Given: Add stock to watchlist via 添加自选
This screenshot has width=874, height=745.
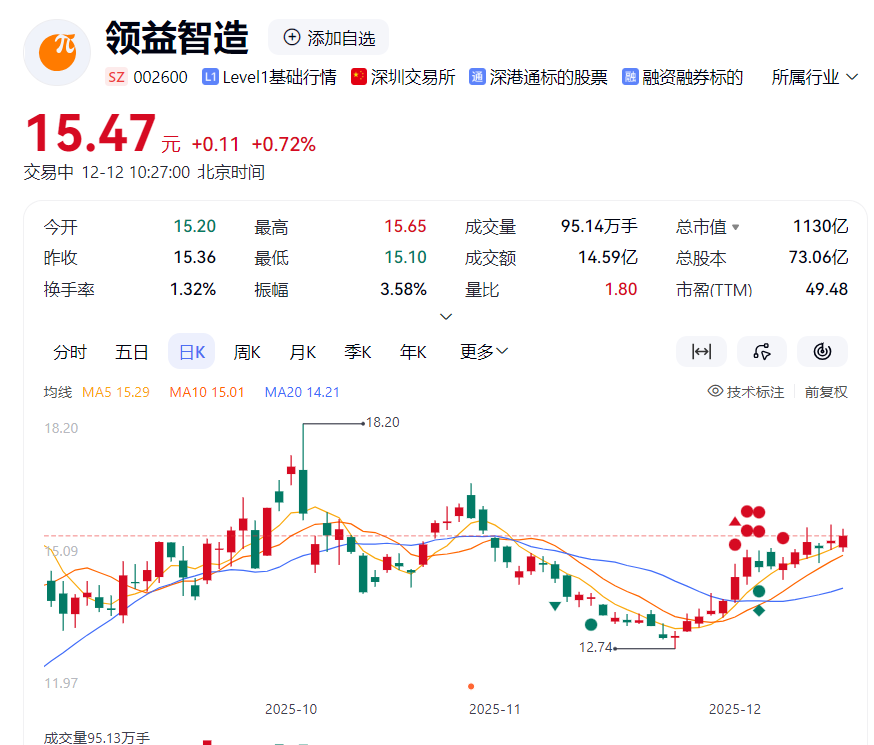Looking at the screenshot, I should pos(328,37).
